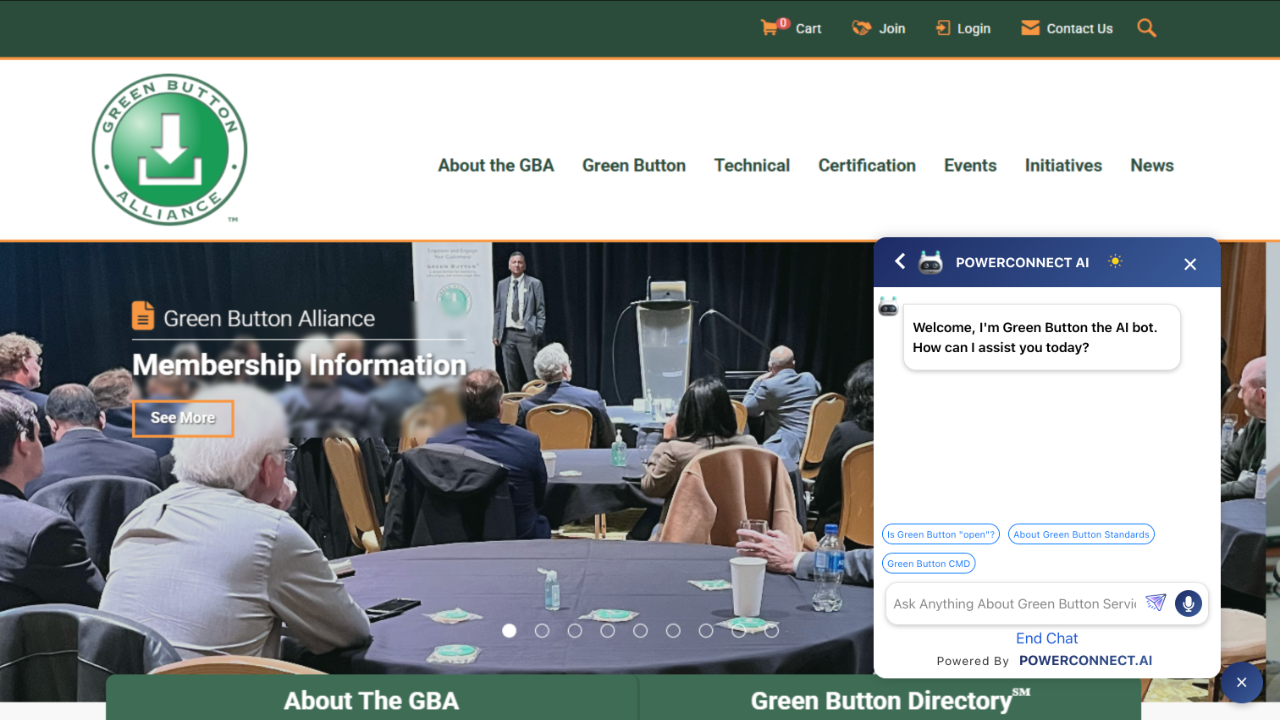Open the Technical navigation menu
Image resolution: width=1280 pixels, height=720 pixels.
click(x=752, y=166)
